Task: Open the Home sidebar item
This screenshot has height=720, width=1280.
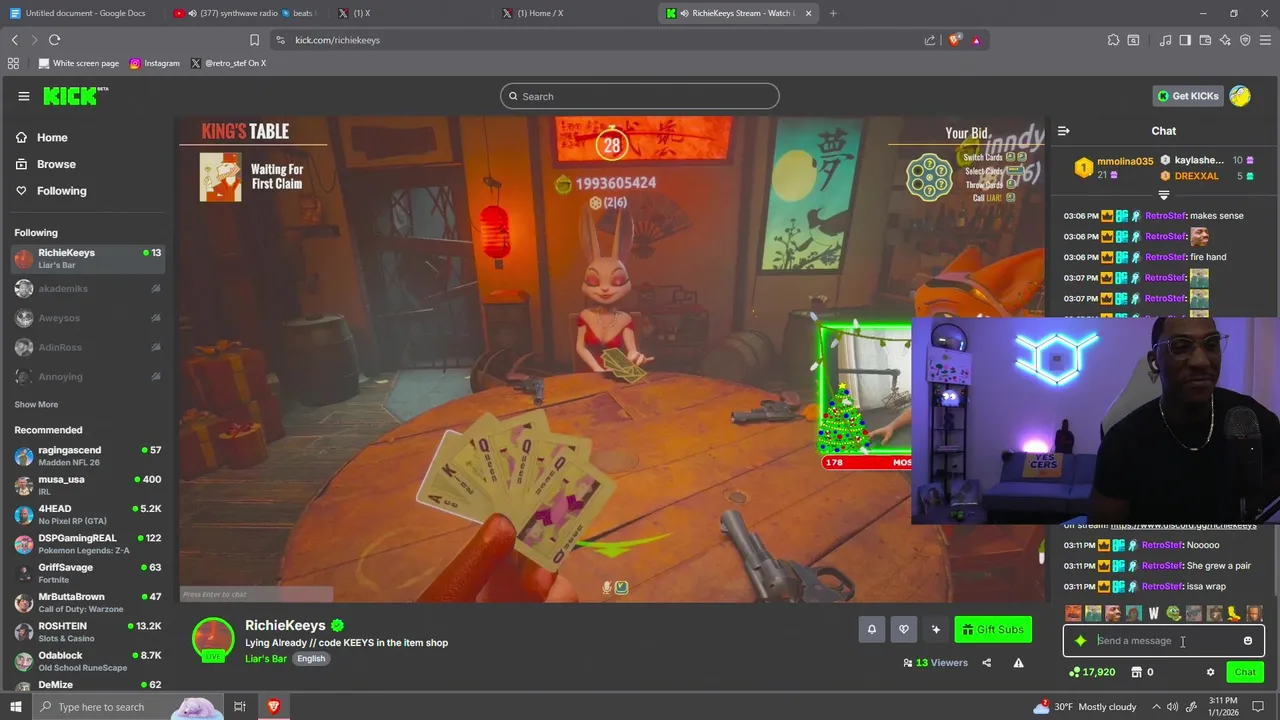Action: pos(41,138)
